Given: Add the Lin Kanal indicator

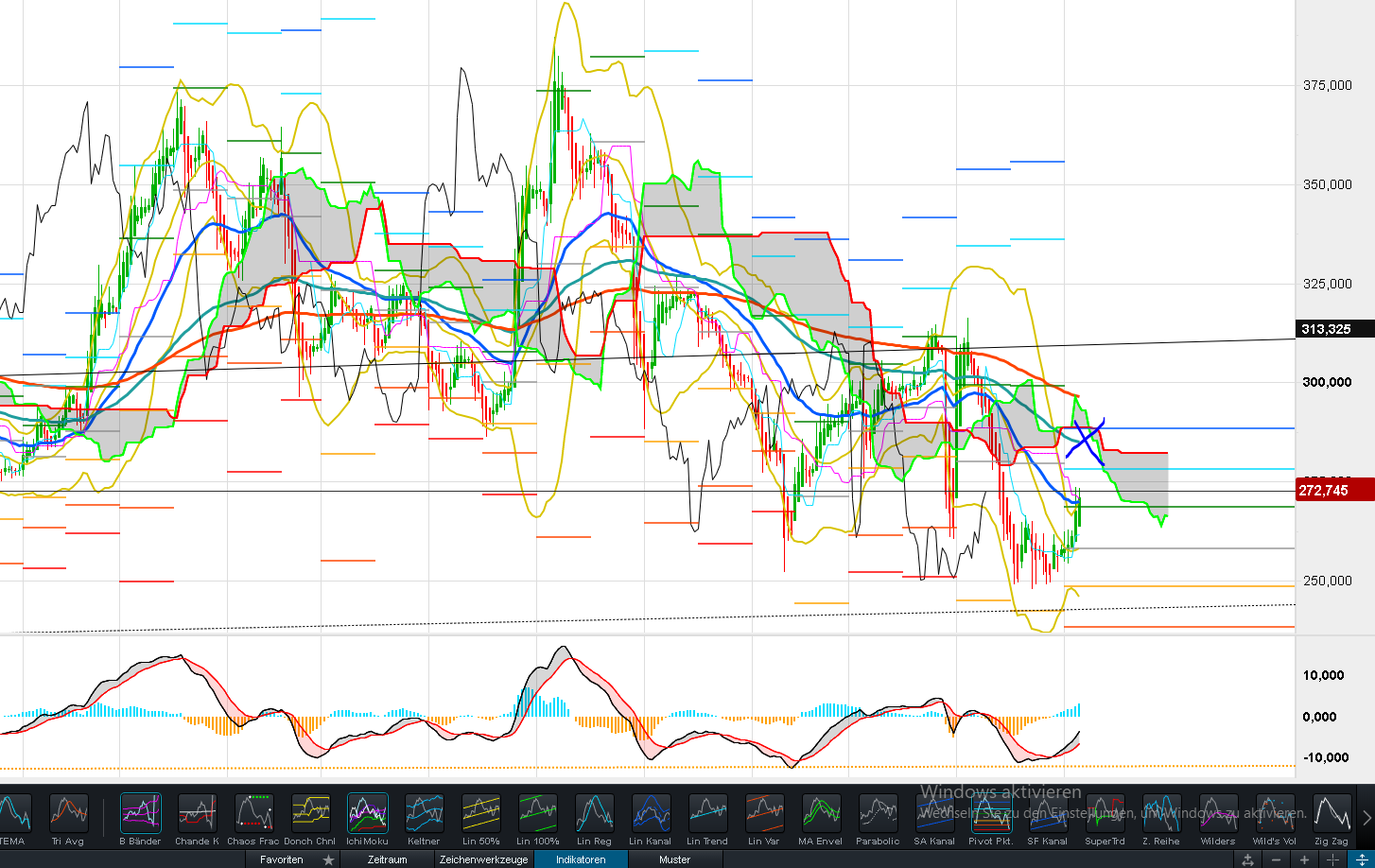Looking at the screenshot, I should click(x=651, y=819).
